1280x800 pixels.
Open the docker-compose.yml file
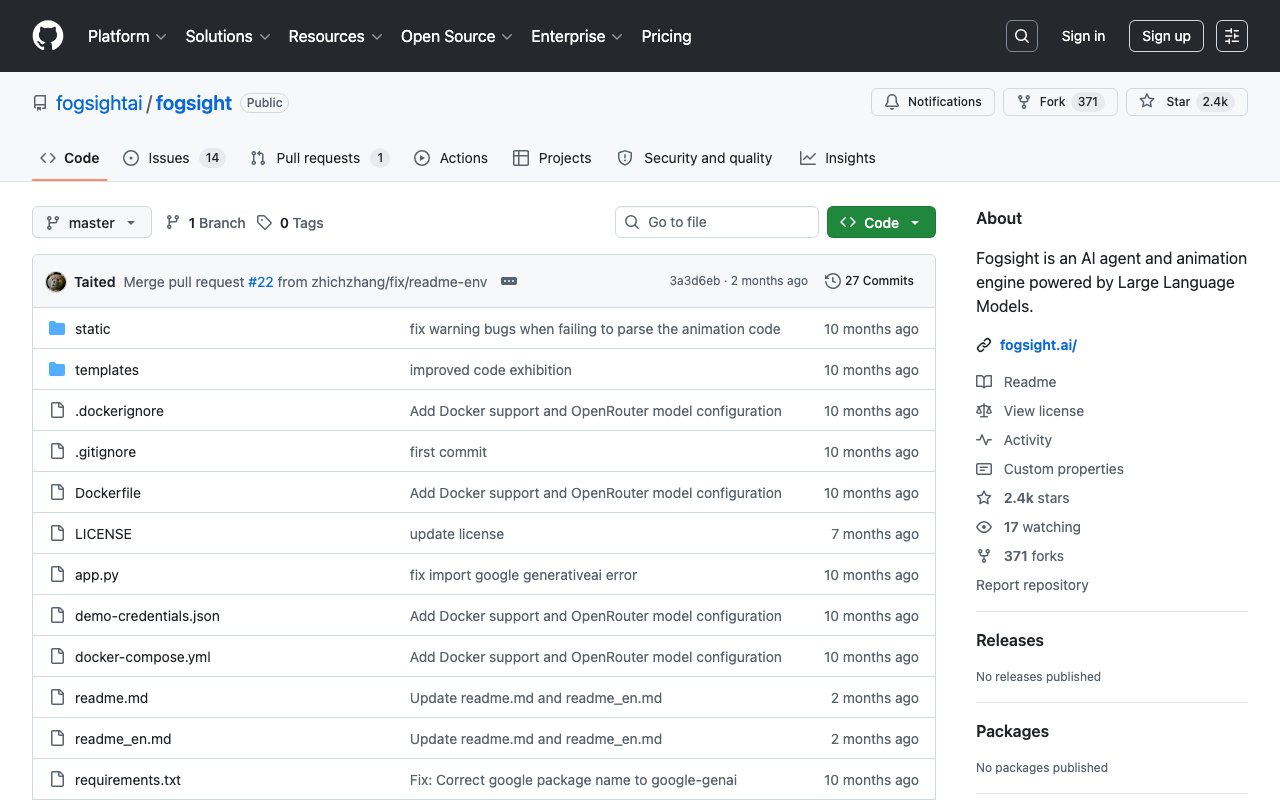(x=143, y=657)
